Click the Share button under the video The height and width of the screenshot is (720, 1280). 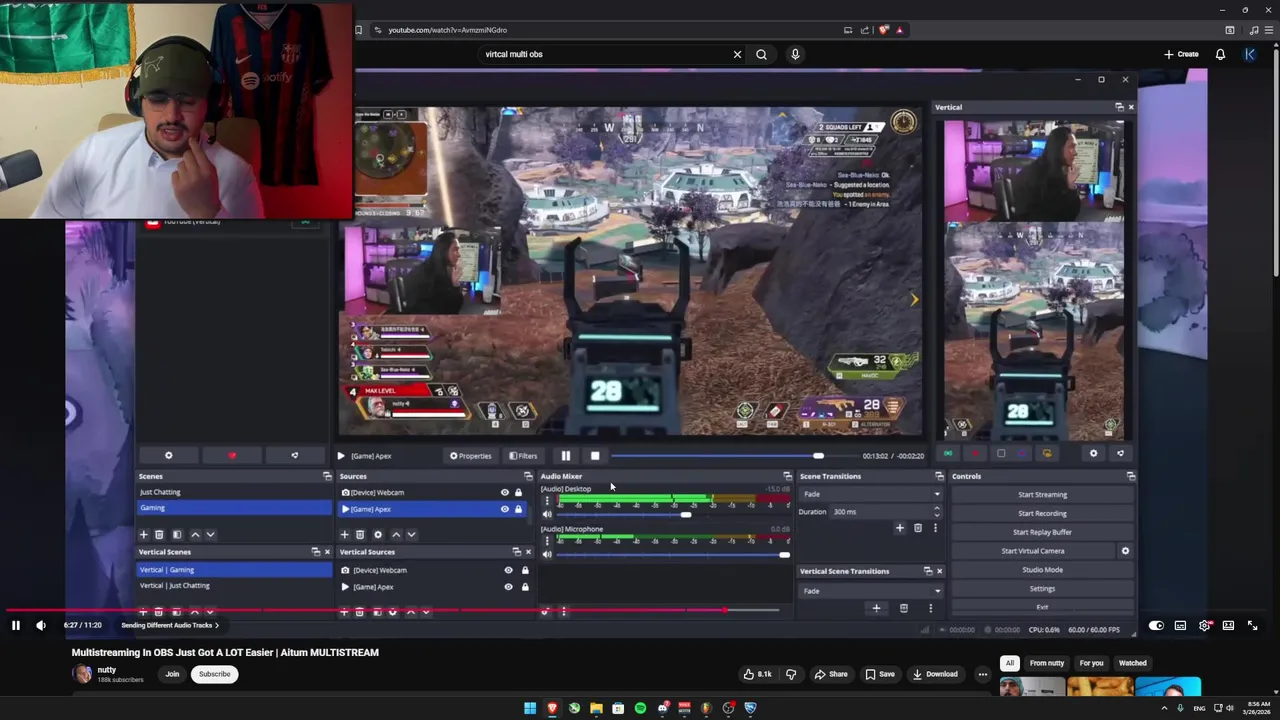[830, 674]
